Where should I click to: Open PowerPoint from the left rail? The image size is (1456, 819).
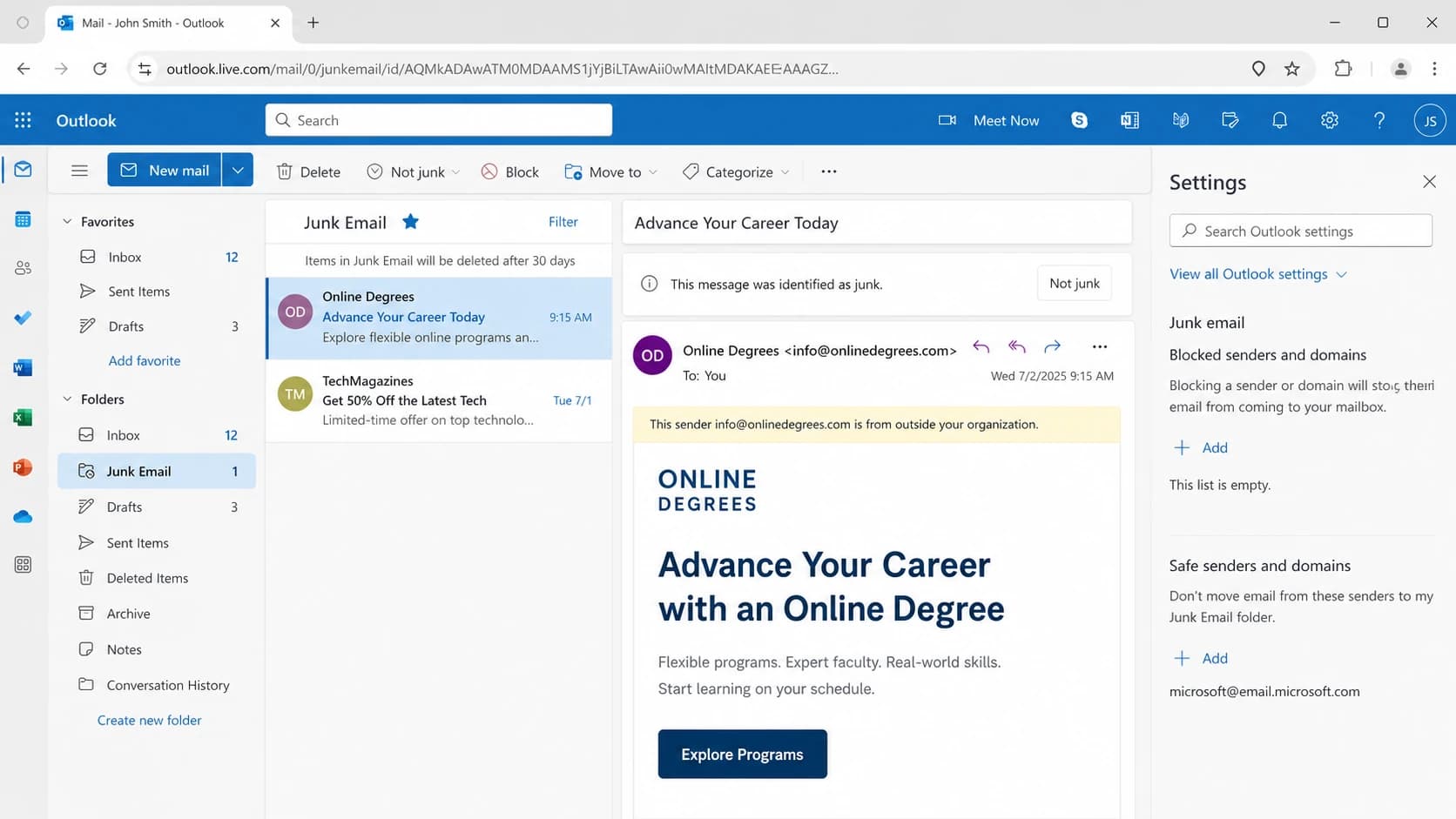24,467
